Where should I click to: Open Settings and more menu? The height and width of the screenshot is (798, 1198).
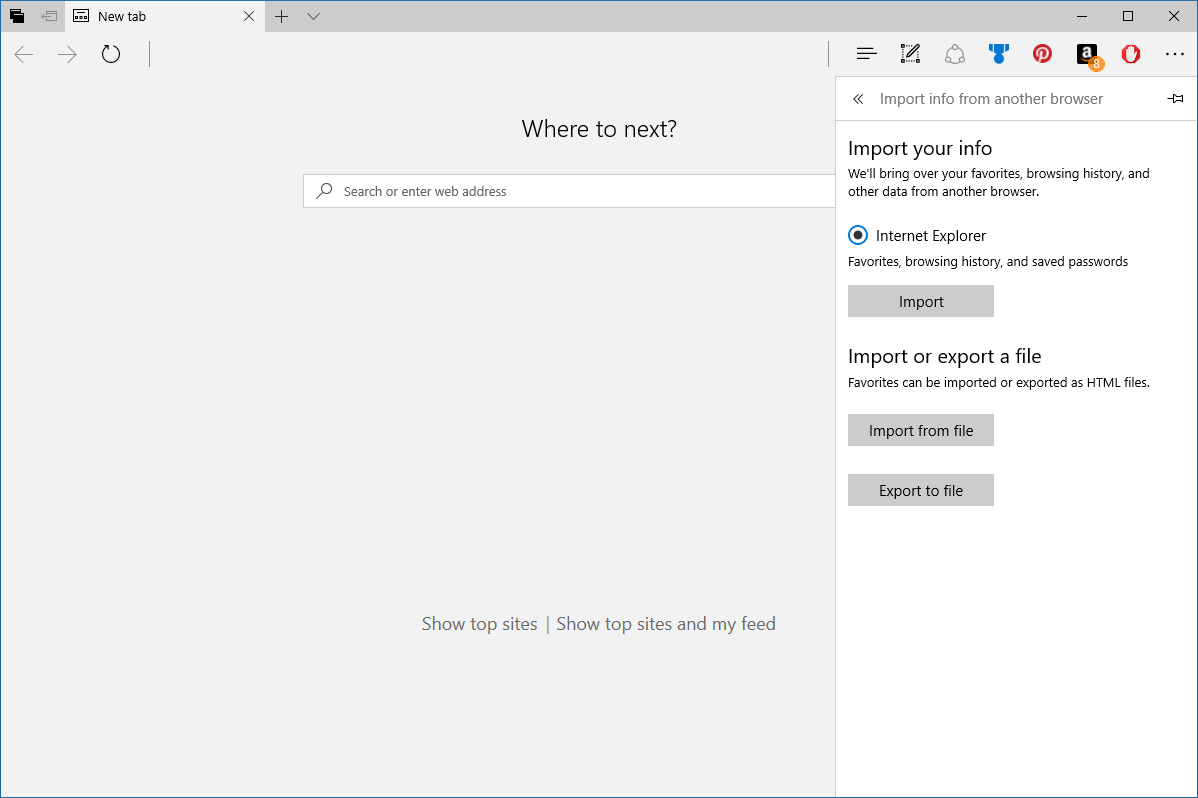[1174, 54]
